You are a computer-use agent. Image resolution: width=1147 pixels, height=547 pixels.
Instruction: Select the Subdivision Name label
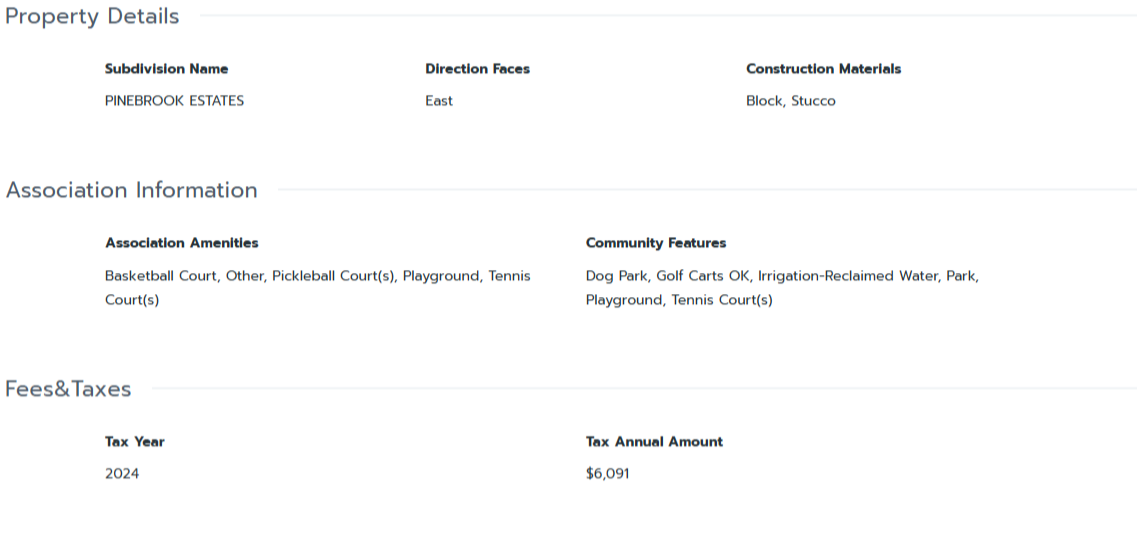point(166,69)
